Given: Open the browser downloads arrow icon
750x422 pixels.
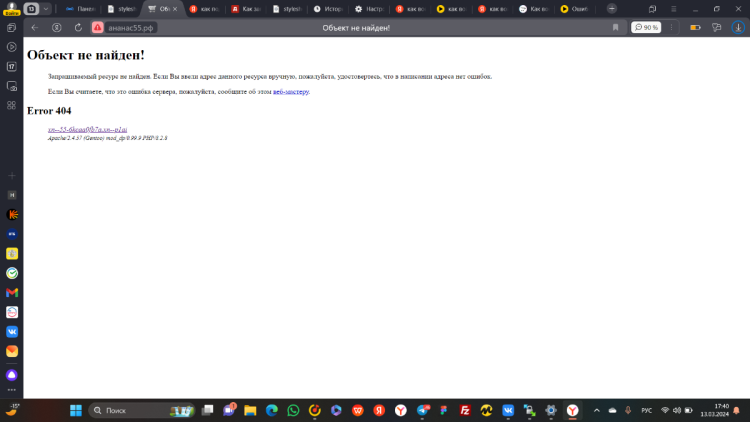Looking at the screenshot, I should [x=738, y=28].
